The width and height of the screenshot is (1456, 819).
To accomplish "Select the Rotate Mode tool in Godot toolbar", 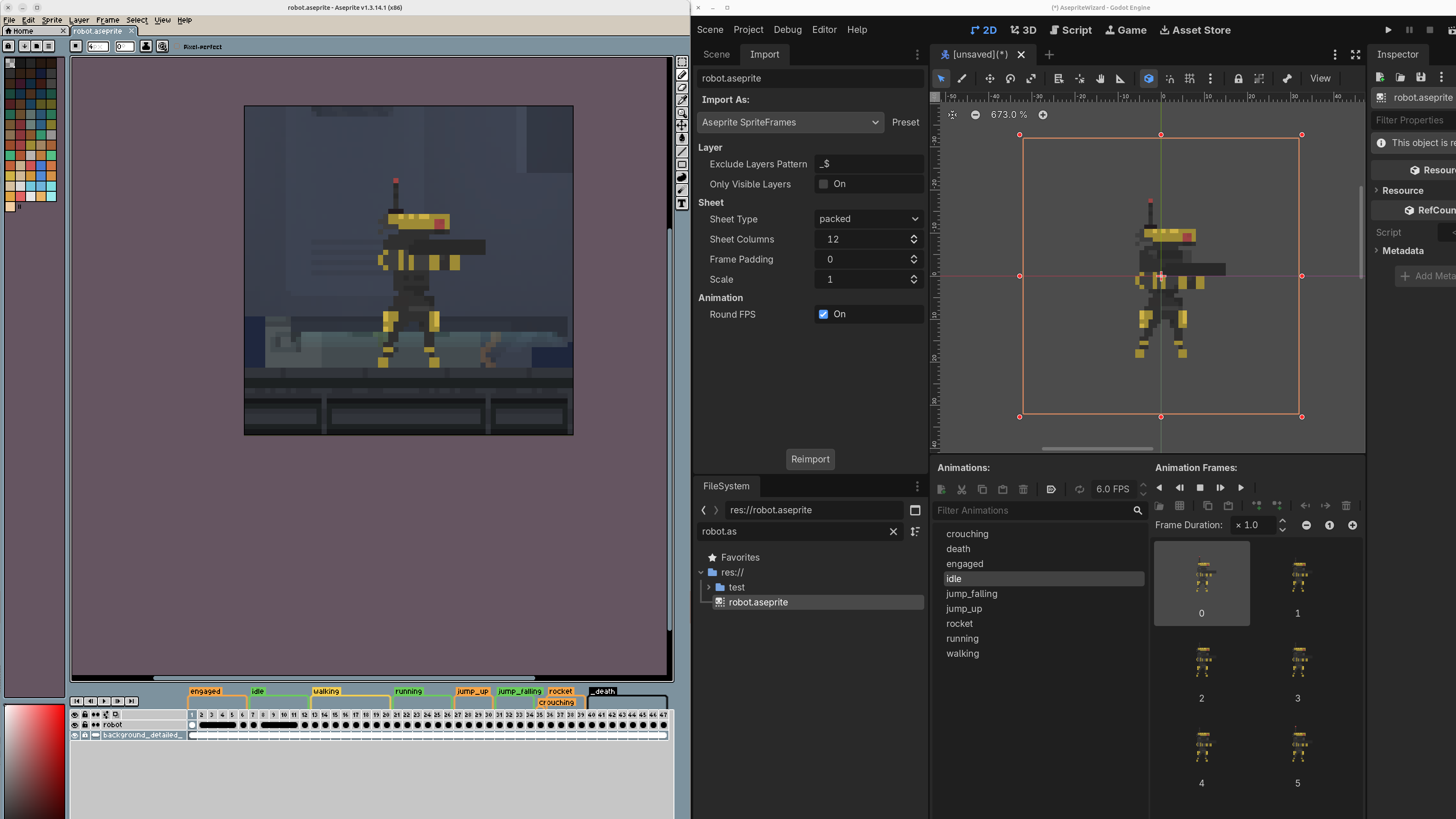I will 1010,79.
